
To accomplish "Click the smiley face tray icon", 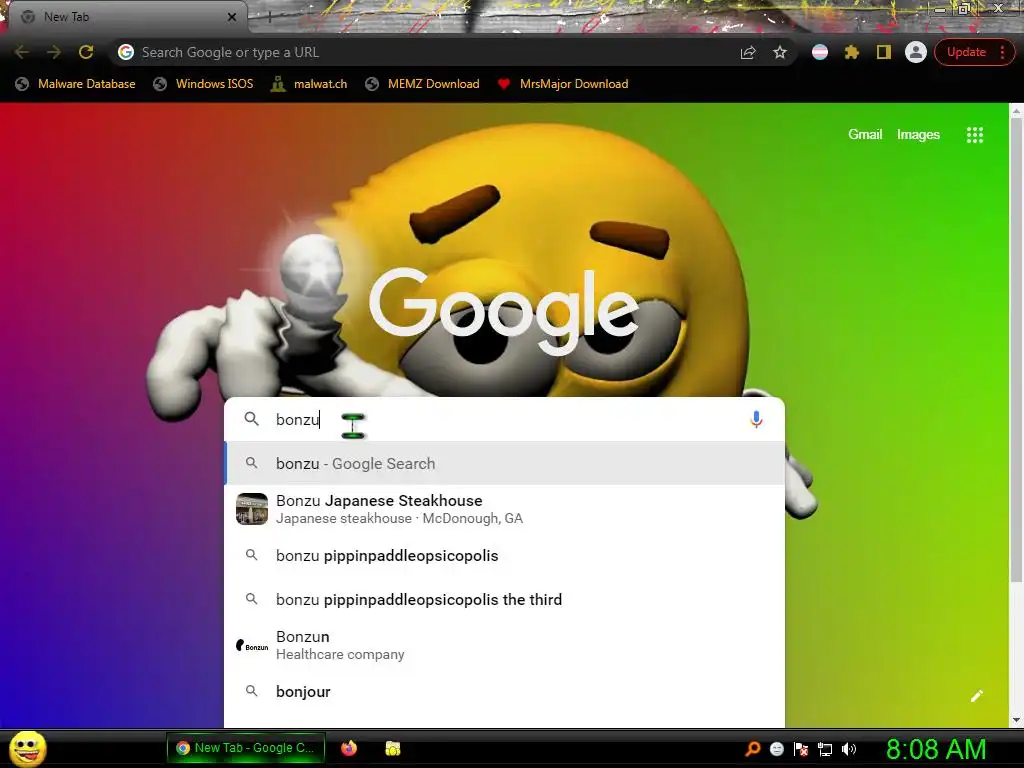I will pos(776,749).
